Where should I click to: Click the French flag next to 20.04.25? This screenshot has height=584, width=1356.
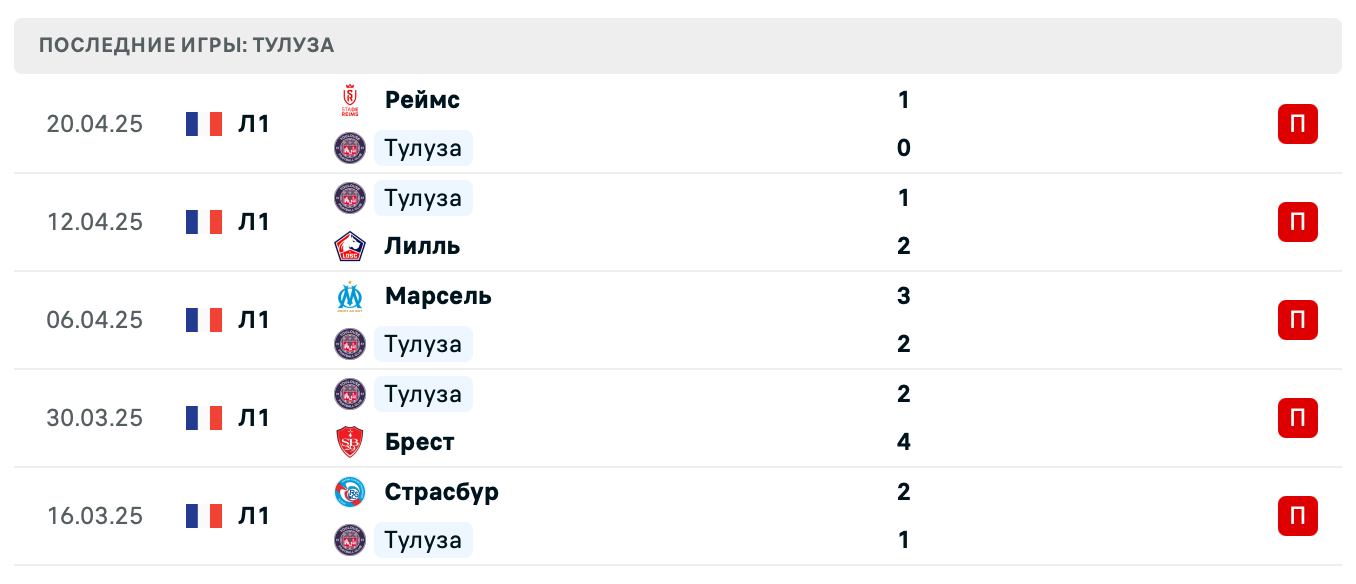click(x=204, y=124)
